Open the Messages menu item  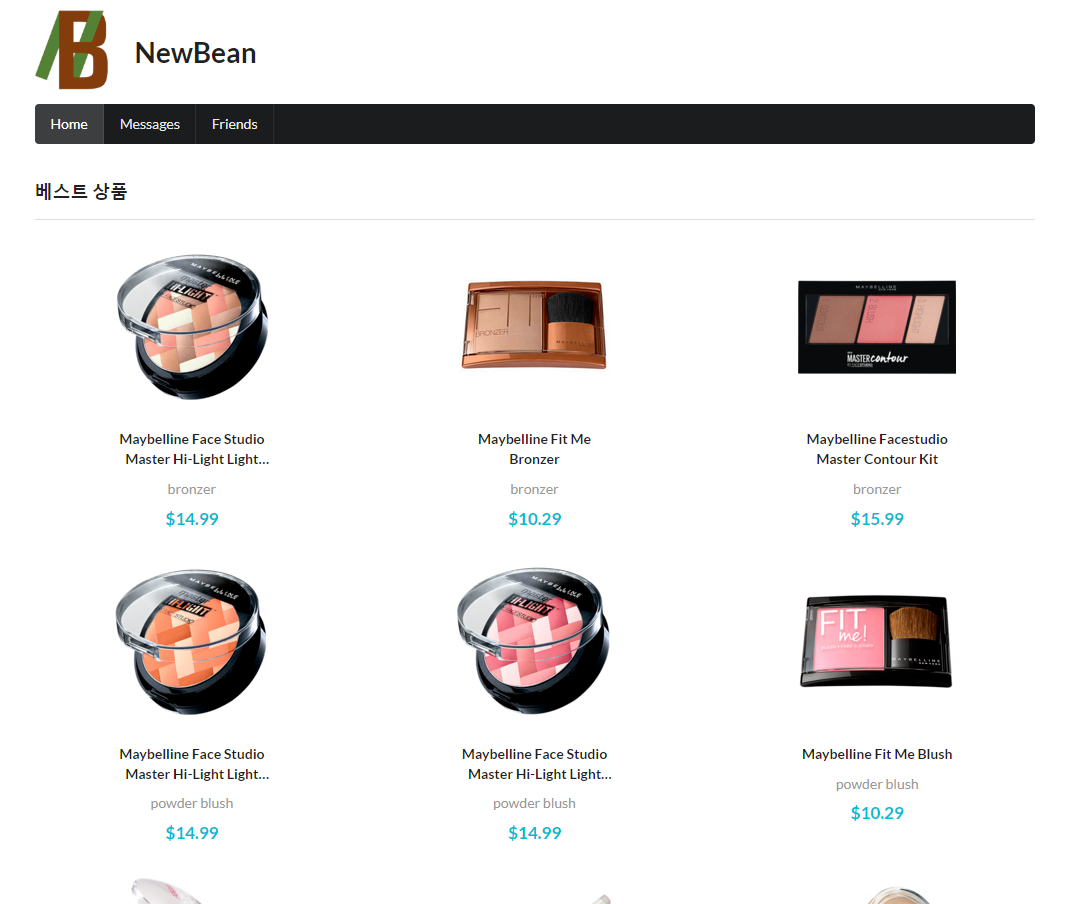(x=150, y=124)
